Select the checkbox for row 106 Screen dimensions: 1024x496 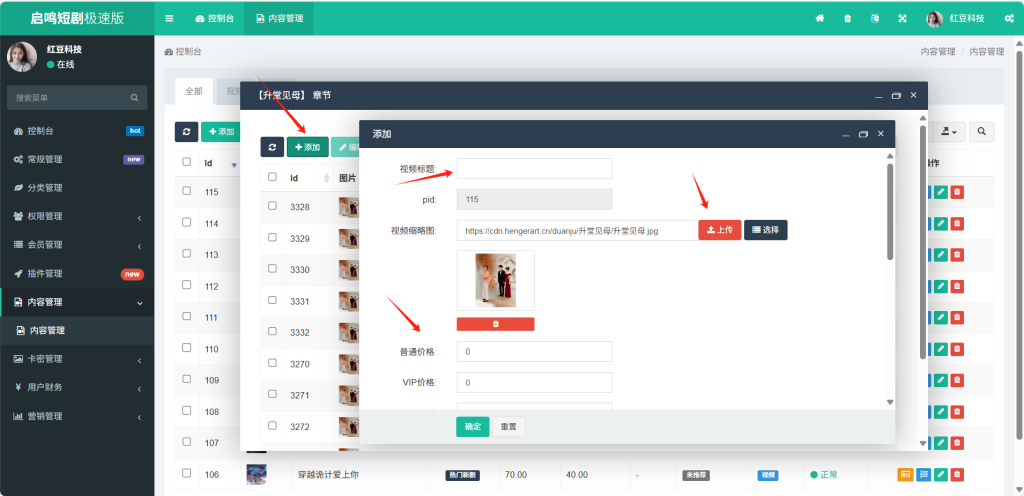click(186, 473)
